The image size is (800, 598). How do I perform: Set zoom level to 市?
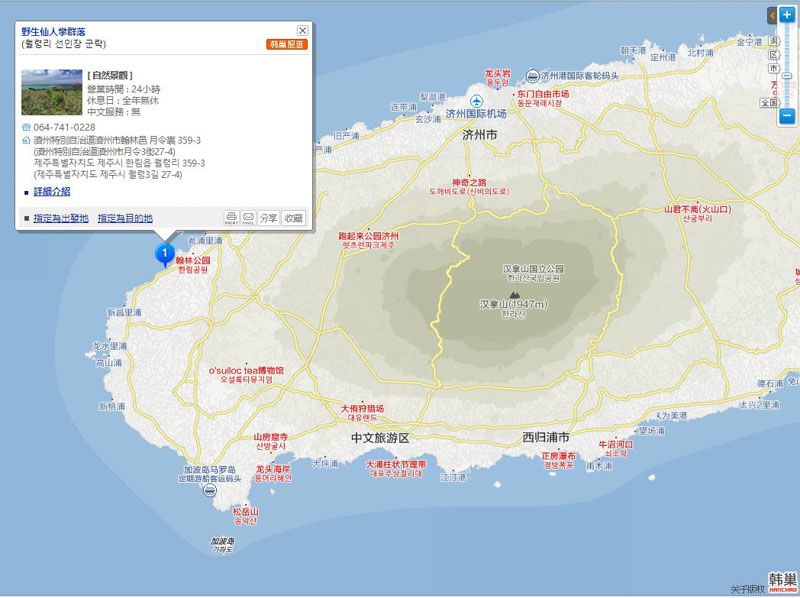point(774,68)
